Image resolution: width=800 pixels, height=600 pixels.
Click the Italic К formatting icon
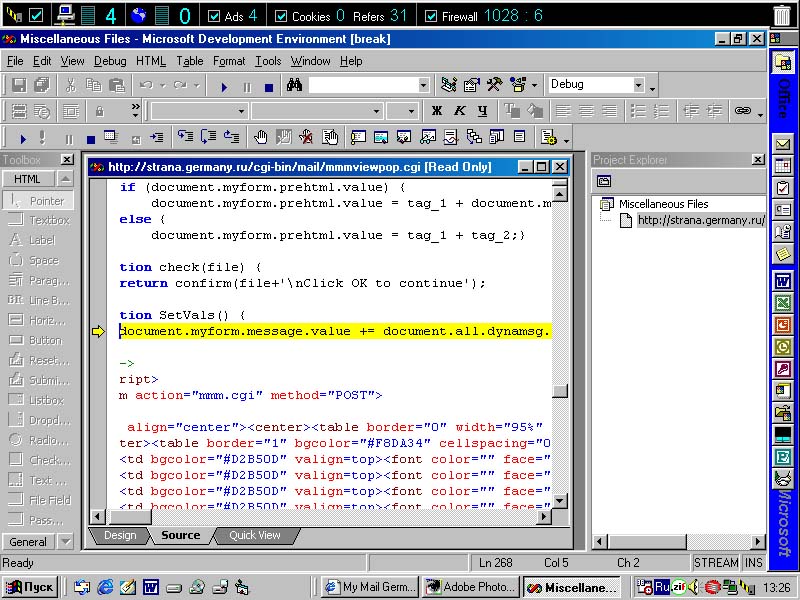click(x=459, y=111)
